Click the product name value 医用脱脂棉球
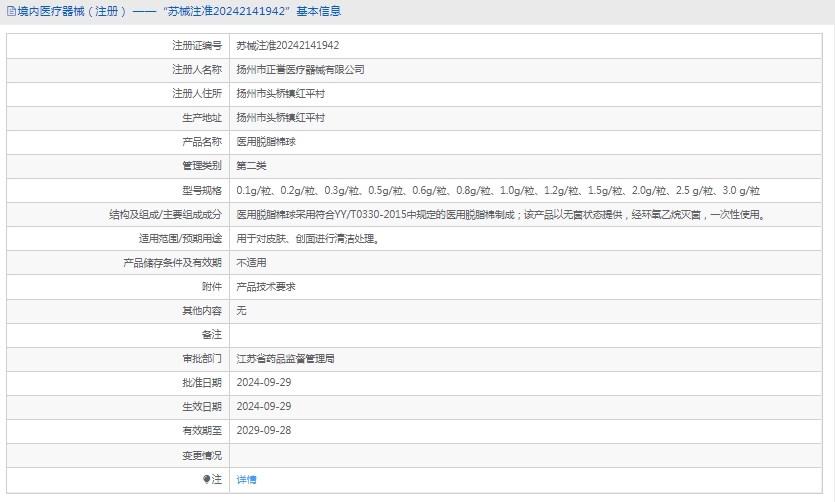 click(265, 142)
